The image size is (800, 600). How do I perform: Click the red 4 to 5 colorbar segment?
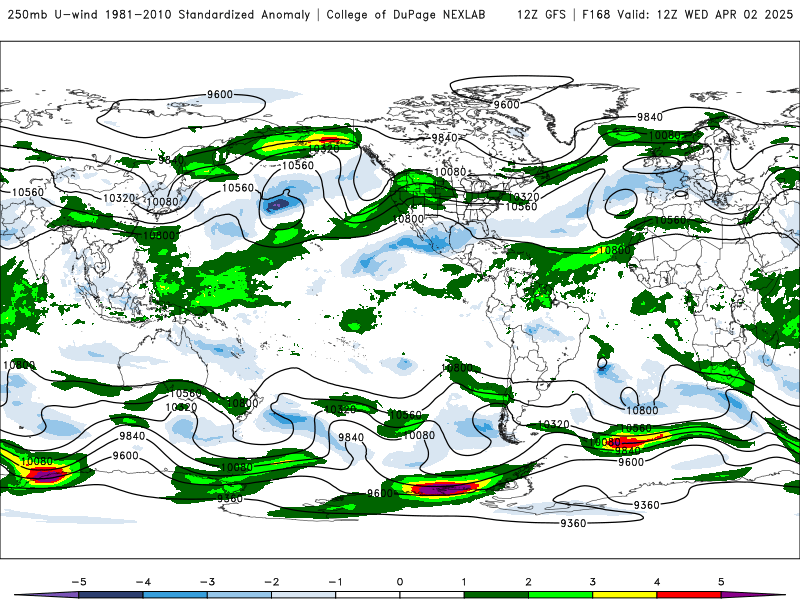click(x=689, y=595)
